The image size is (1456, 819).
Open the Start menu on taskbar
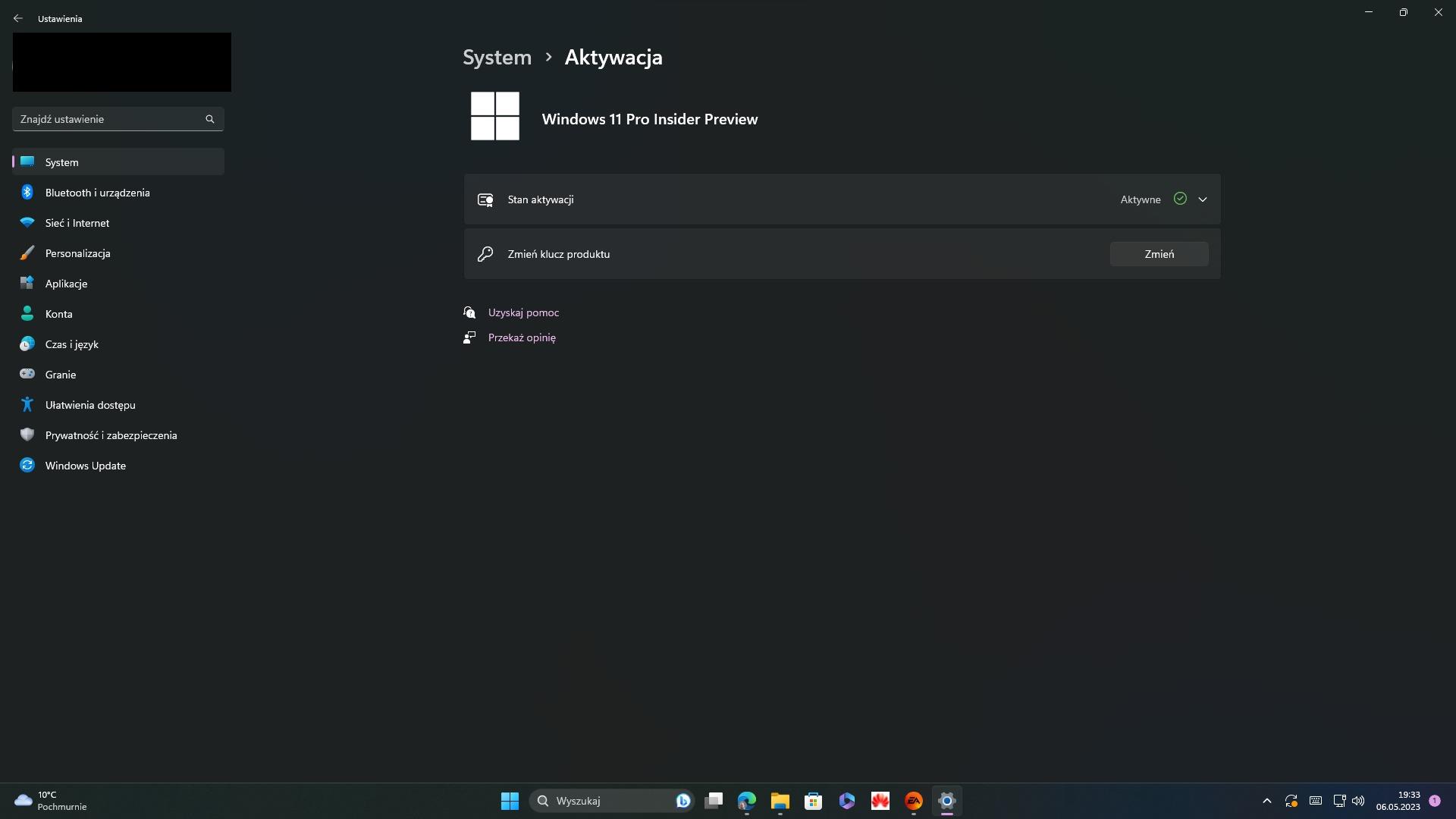pyautogui.click(x=510, y=801)
